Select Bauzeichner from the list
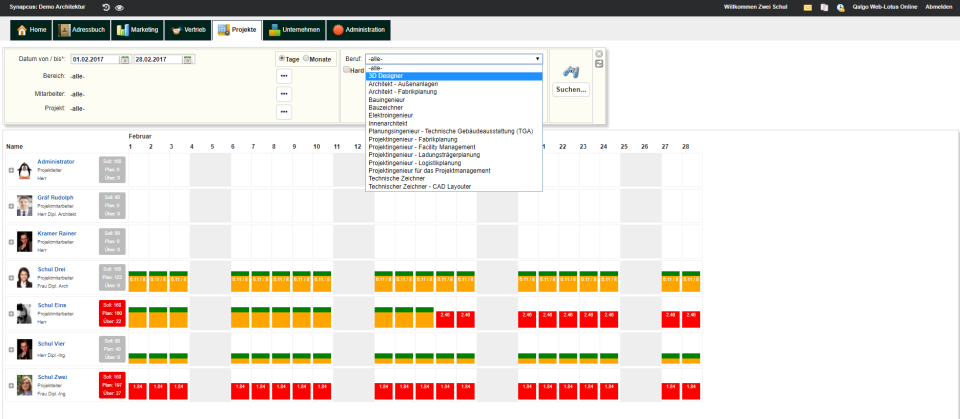The height and width of the screenshot is (419, 960). (454, 107)
